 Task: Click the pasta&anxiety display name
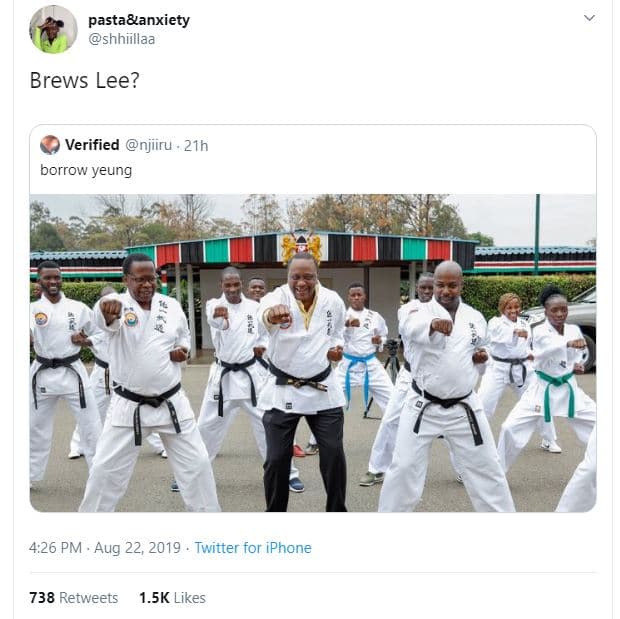[139, 20]
